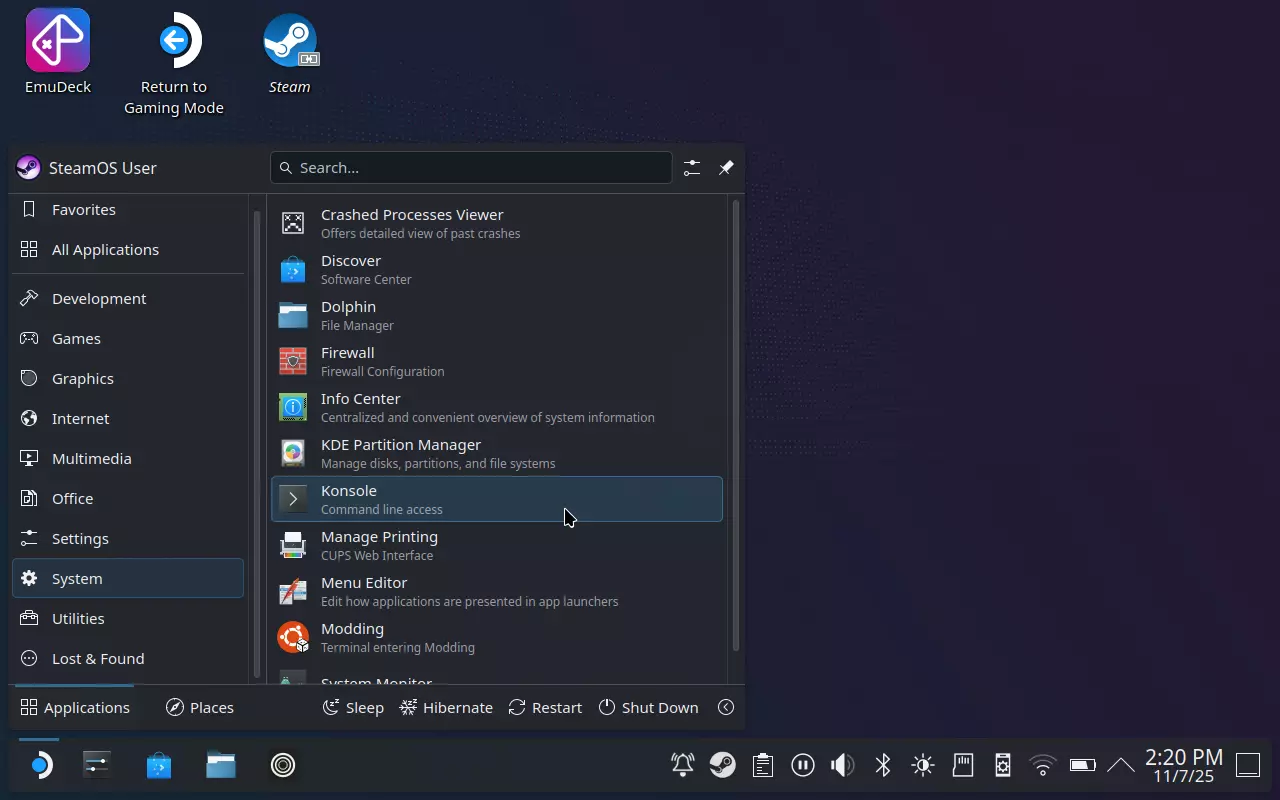Viewport: 1280px width, 800px height.
Task: Launch the Dolphin File Manager entry
Action: point(497,315)
